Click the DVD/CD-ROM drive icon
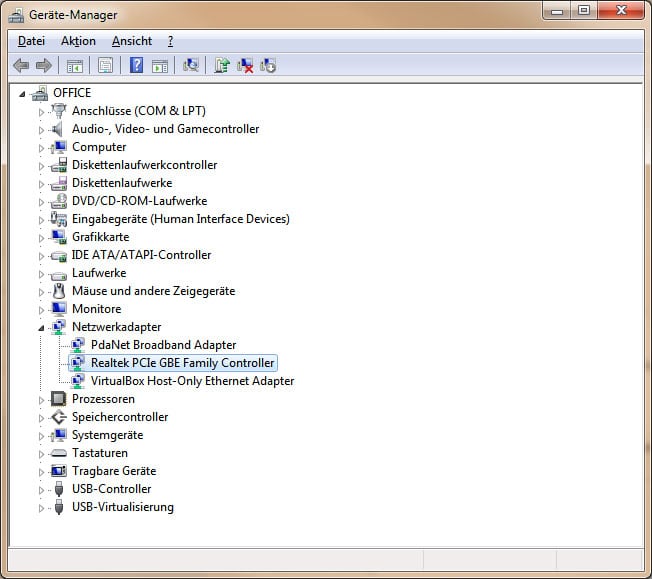 [x=59, y=201]
